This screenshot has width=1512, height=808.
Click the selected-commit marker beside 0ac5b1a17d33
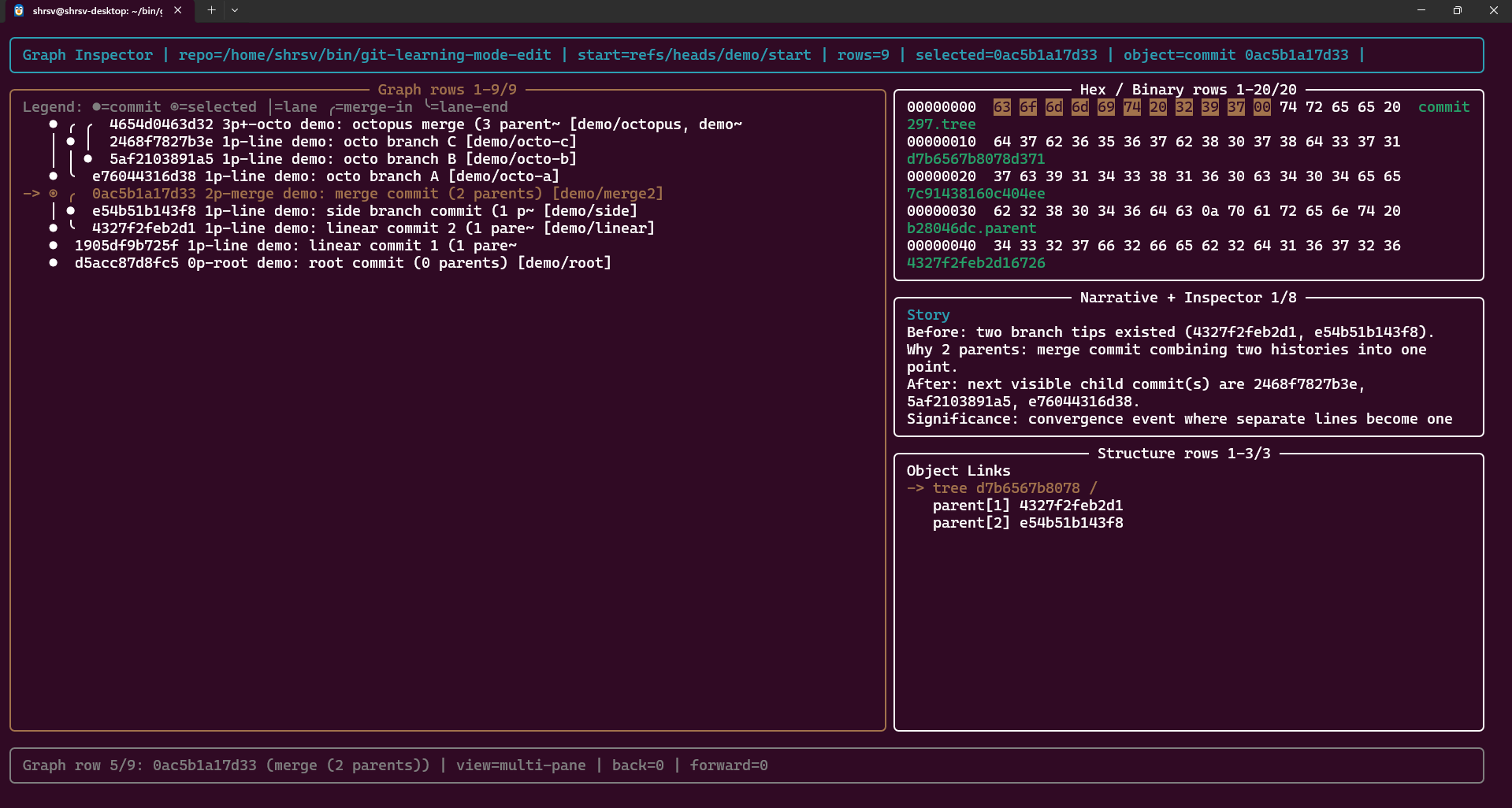[53, 194]
